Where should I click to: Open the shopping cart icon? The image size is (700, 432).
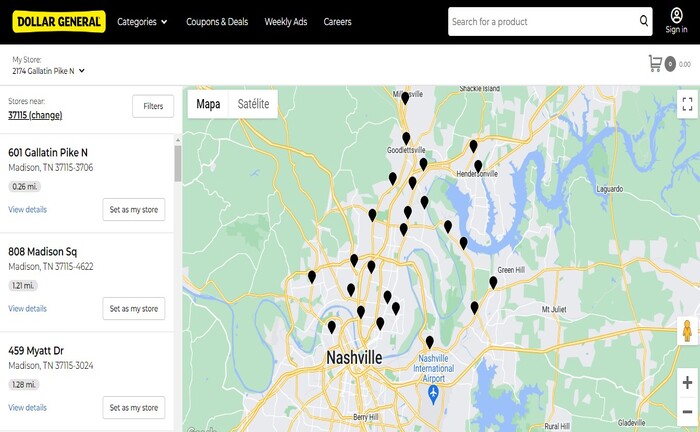[655, 63]
